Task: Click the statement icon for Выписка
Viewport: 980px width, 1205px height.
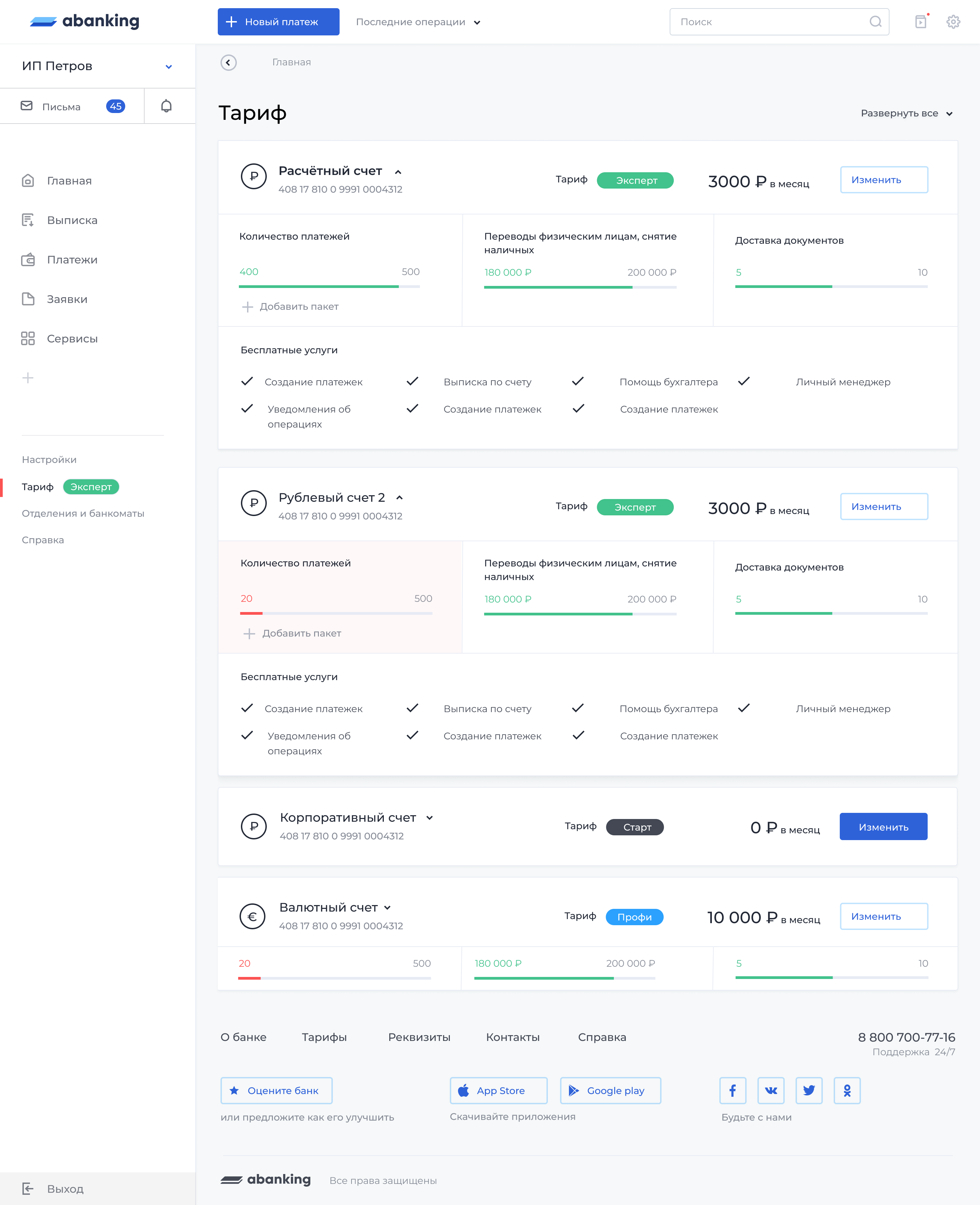Action: click(x=28, y=220)
